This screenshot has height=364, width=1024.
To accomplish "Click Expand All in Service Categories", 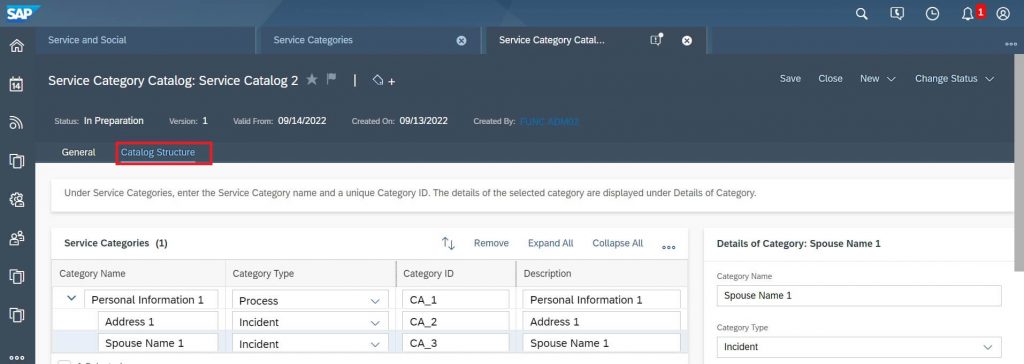I will 551,243.
